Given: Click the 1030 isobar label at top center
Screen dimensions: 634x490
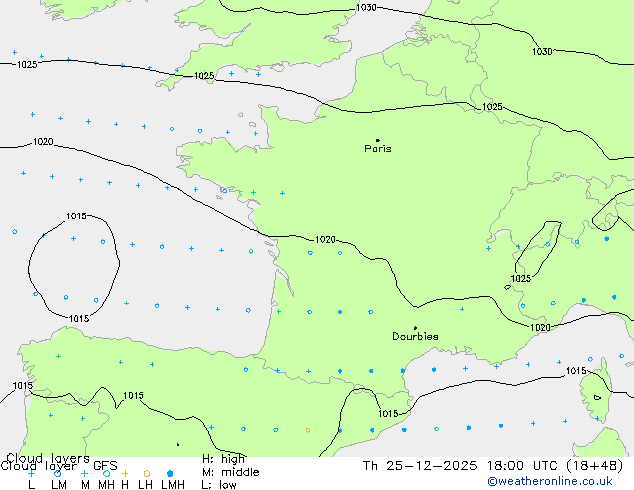Looking at the screenshot, I should [x=366, y=8].
